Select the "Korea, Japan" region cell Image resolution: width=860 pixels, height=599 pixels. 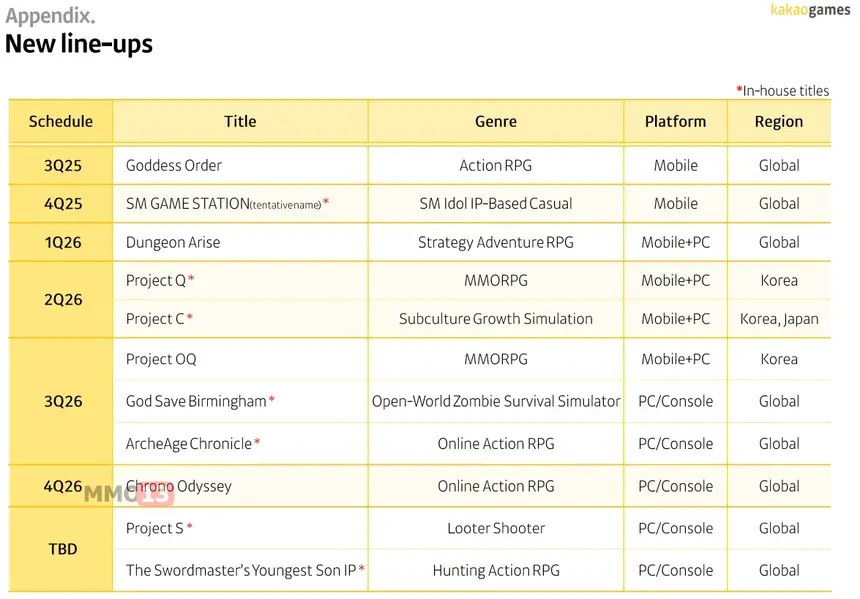[x=779, y=319]
